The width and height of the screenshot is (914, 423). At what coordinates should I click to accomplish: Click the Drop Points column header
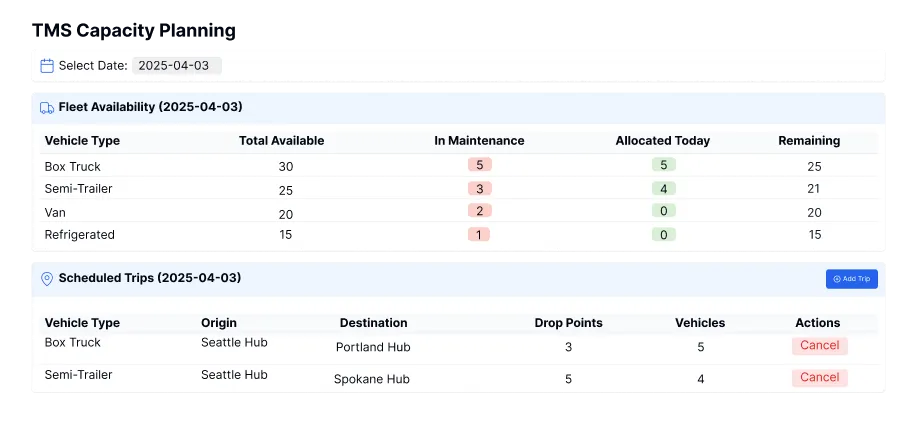point(568,323)
